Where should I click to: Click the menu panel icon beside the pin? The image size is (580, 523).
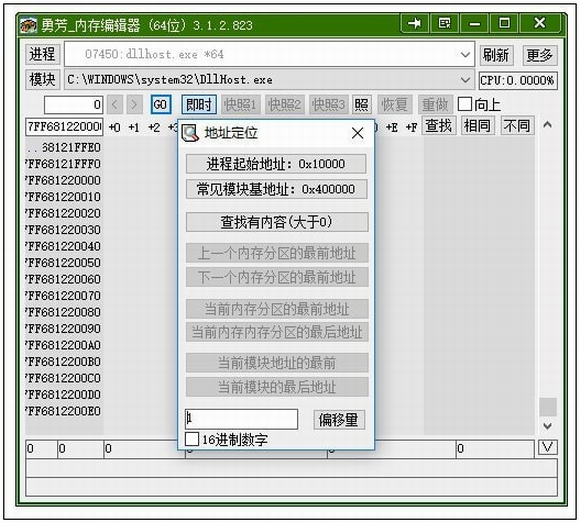[444, 23]
